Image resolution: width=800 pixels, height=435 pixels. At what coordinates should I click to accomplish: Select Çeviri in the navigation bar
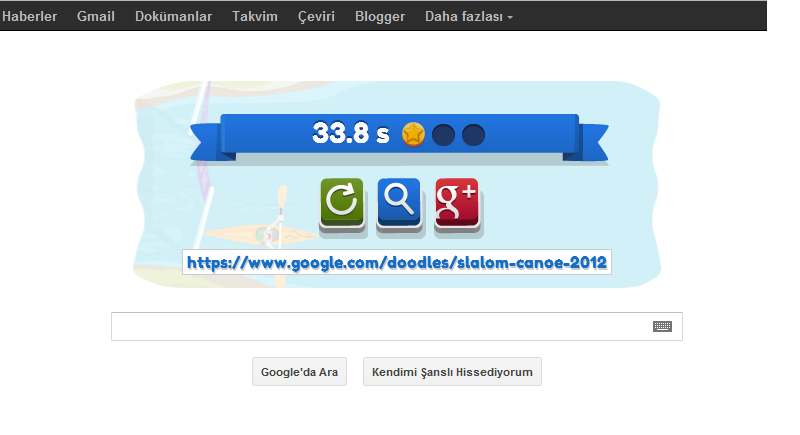coord(316,16)
